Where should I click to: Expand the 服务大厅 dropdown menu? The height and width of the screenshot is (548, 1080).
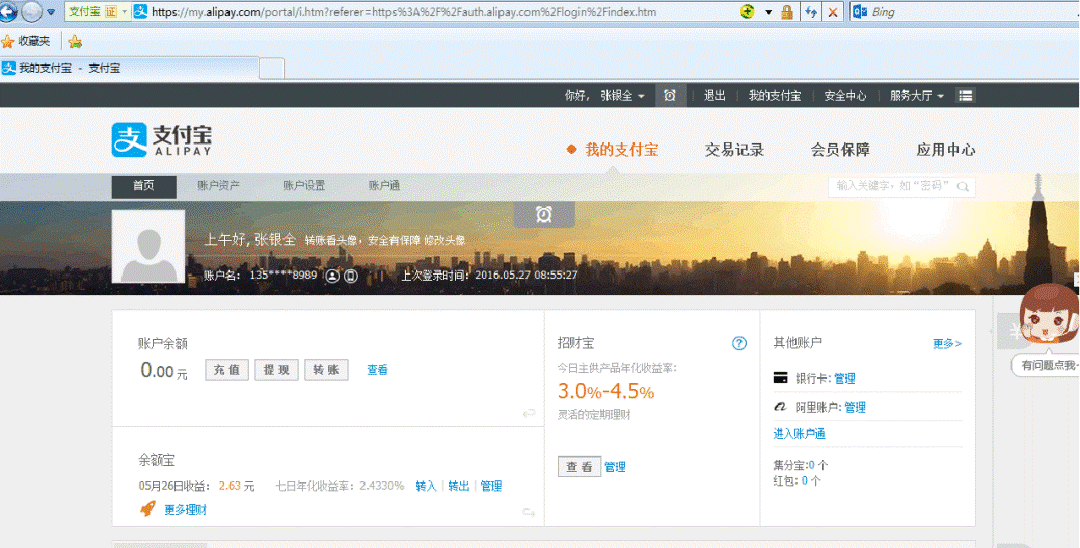(x=917, y=95)
